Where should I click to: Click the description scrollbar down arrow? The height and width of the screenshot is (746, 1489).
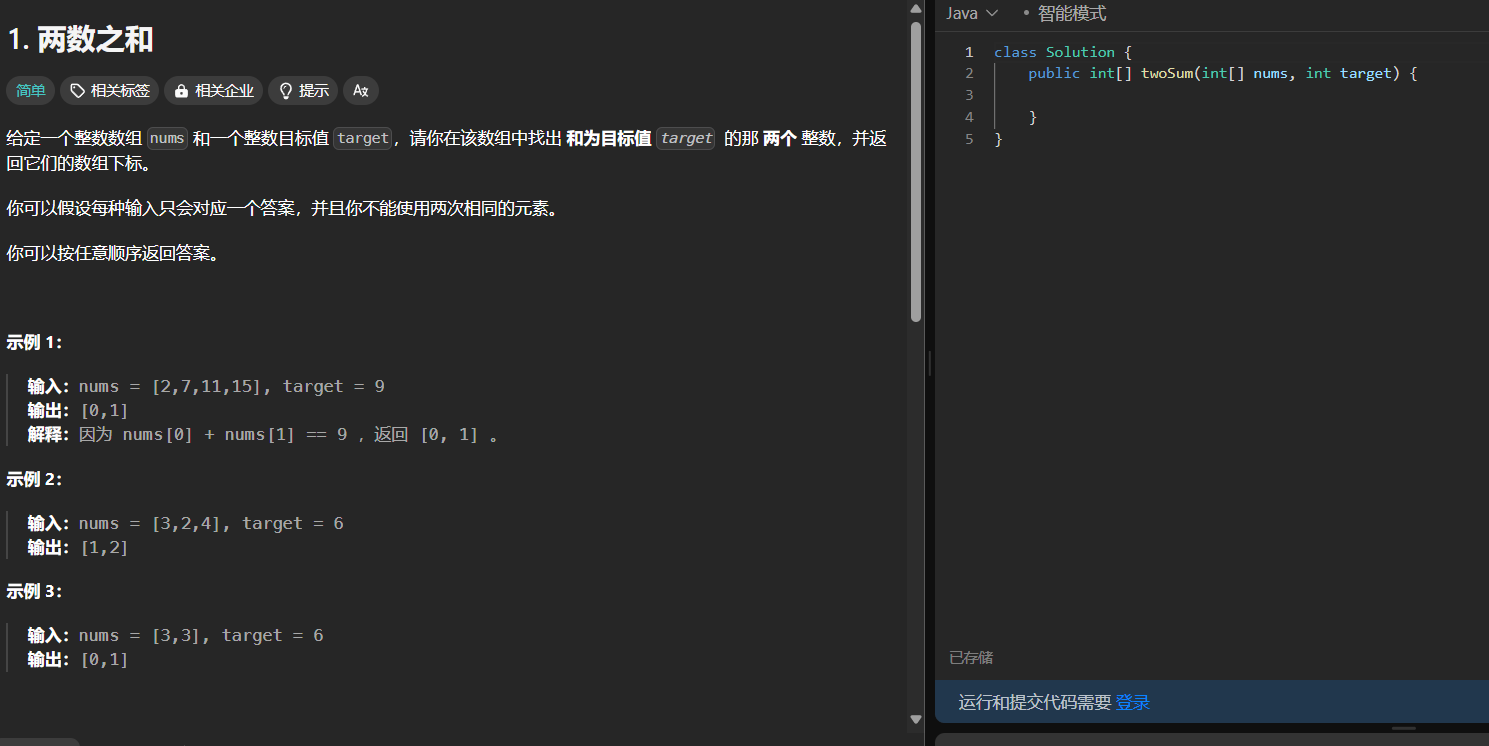[915, 718]
